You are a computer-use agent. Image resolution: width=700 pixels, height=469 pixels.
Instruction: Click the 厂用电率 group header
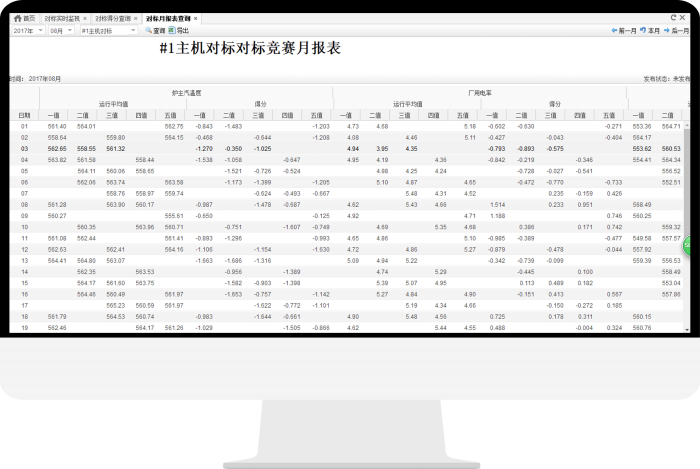(479, 92)
